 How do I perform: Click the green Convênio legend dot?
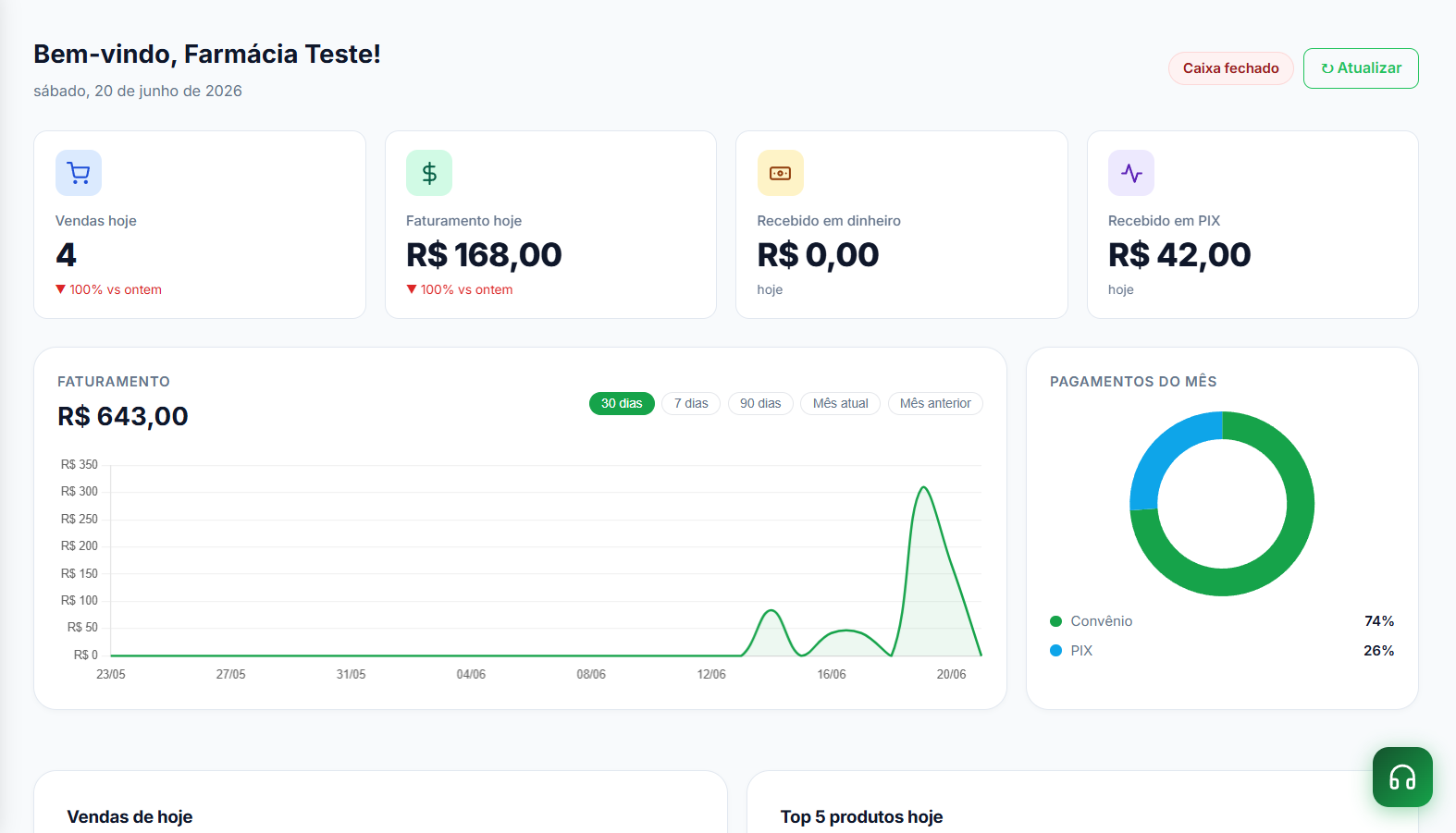pos(1055,621)
